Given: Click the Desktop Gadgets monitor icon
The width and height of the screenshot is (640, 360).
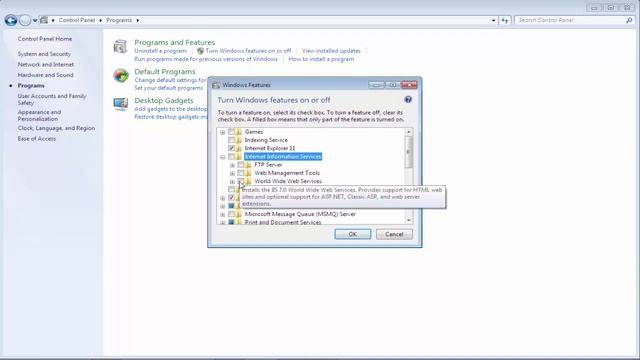Looking at the screenshot, I should 121,104.
